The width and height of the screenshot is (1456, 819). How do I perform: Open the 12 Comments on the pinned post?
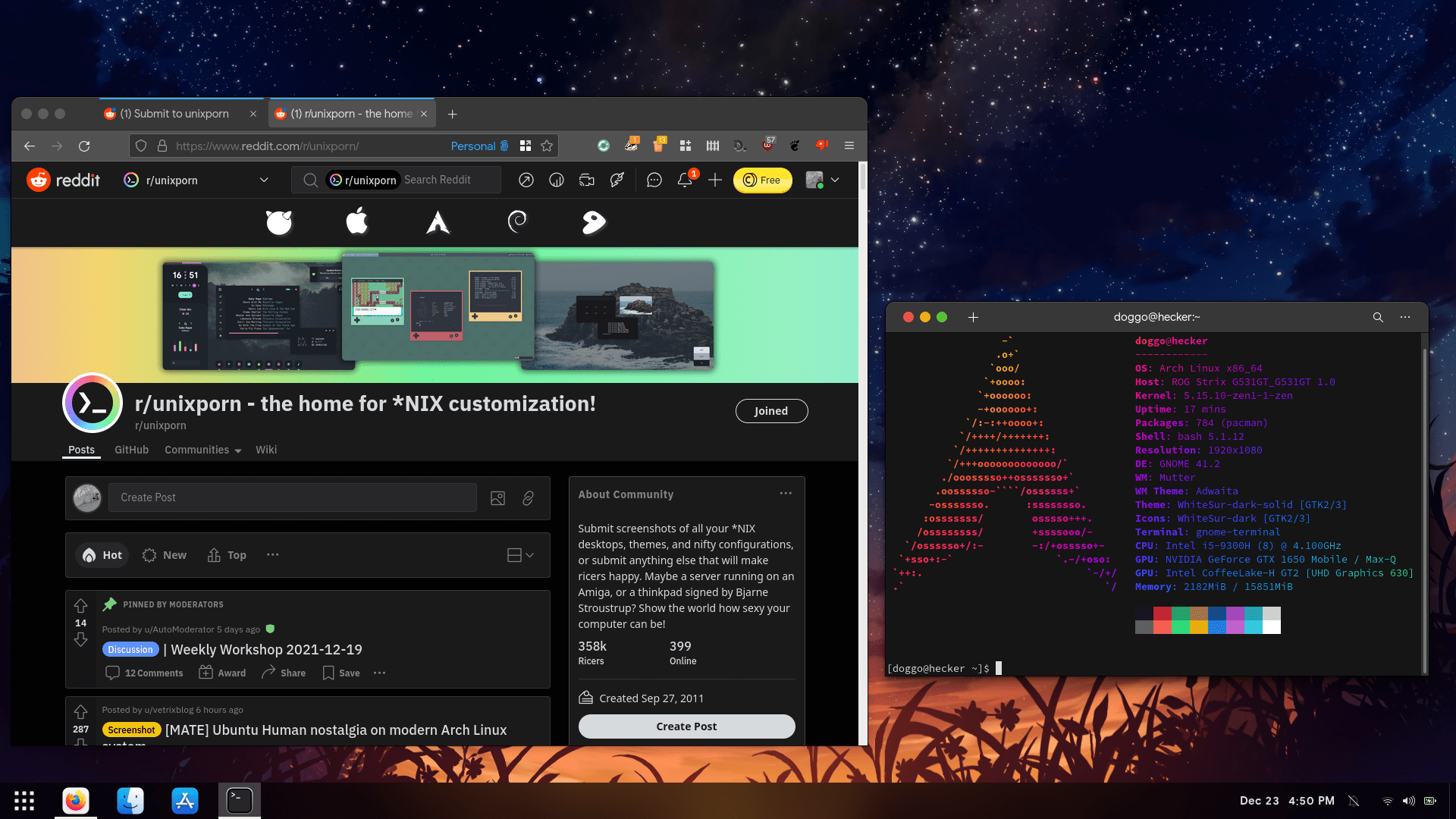tap(144, 673)
